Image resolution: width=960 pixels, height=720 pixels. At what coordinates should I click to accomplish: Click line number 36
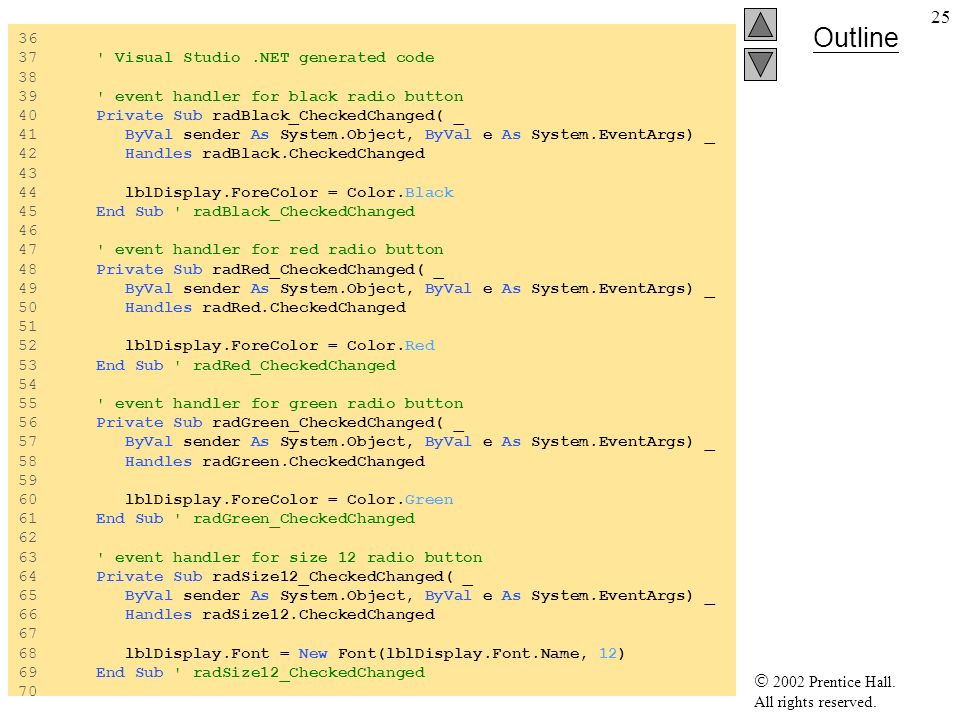pos(28,39)
